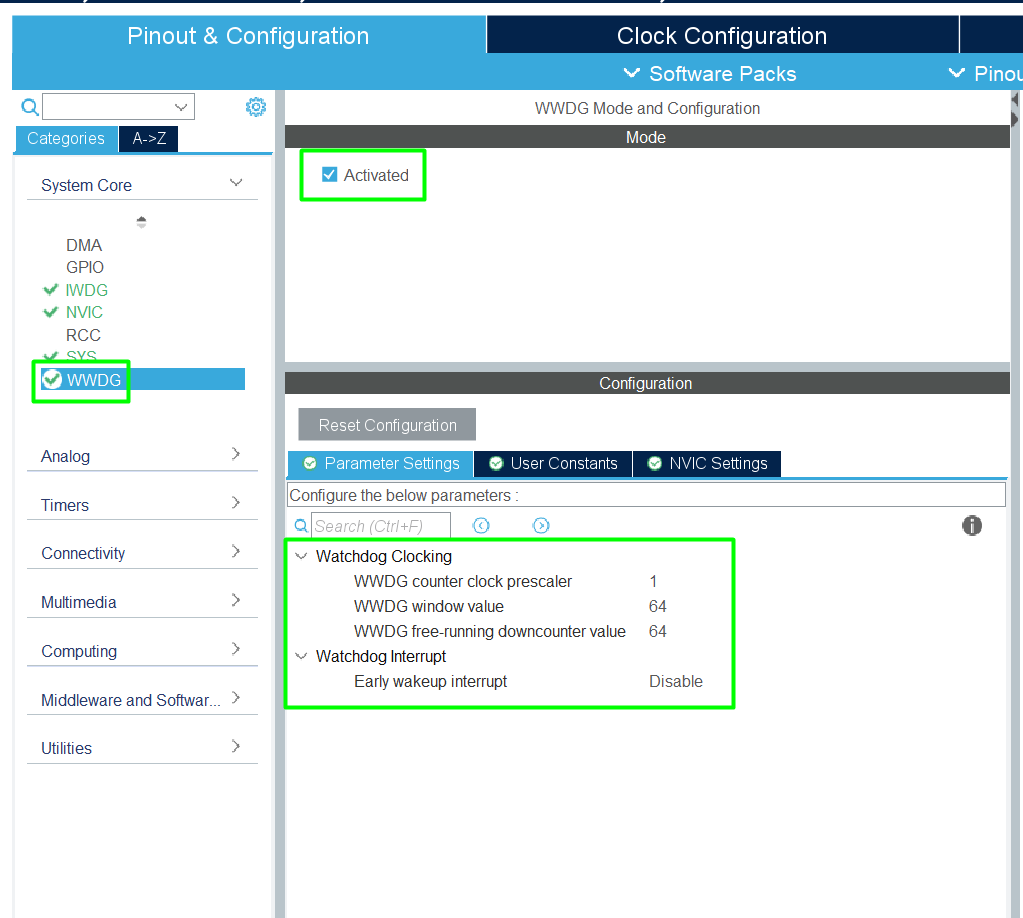Collapse the Watchdog Clocking section

point(301,556)
